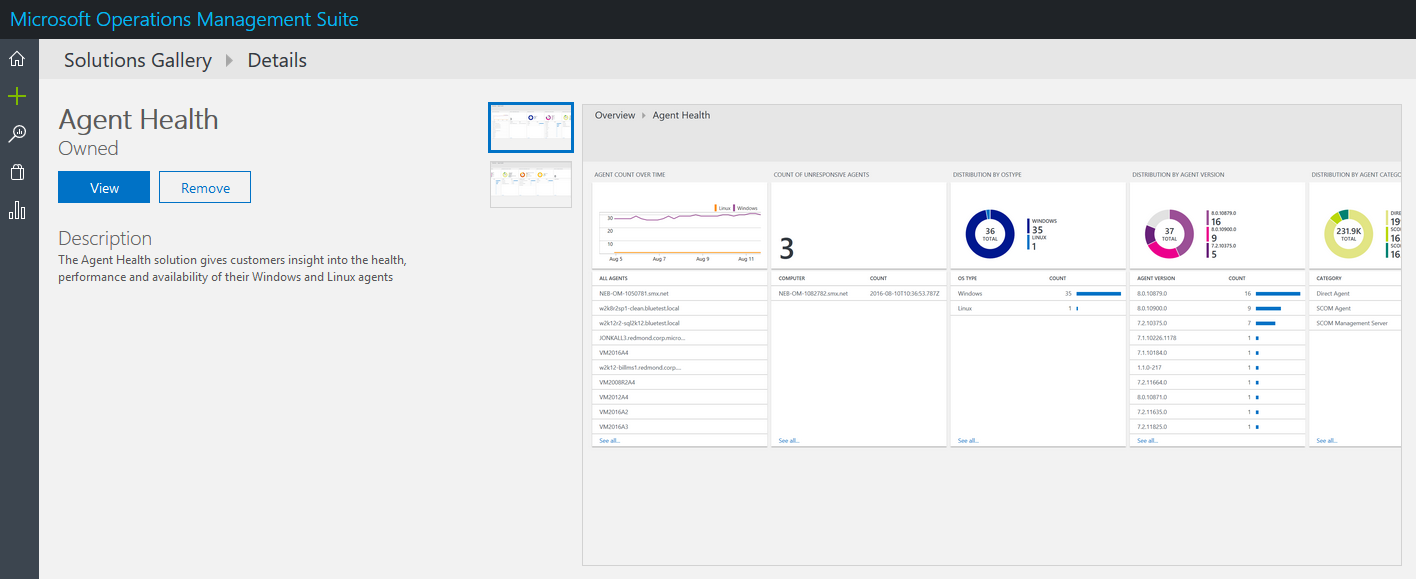Click the Details breadcrumb label
This screenshot has width=1416, height=579.
(277, 60)
